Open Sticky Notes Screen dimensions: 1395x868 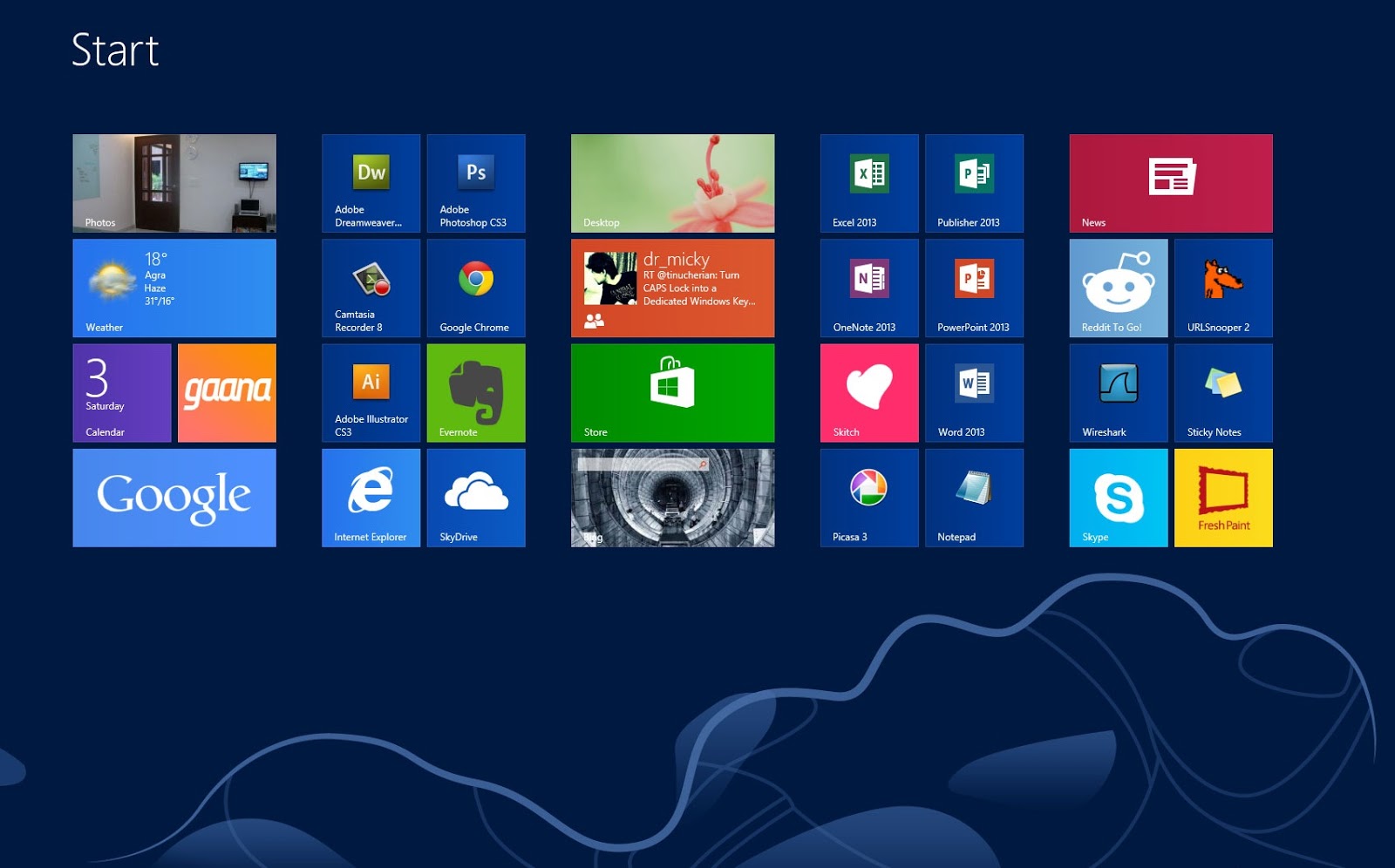pyautogui.click(x=1223, y=393)
